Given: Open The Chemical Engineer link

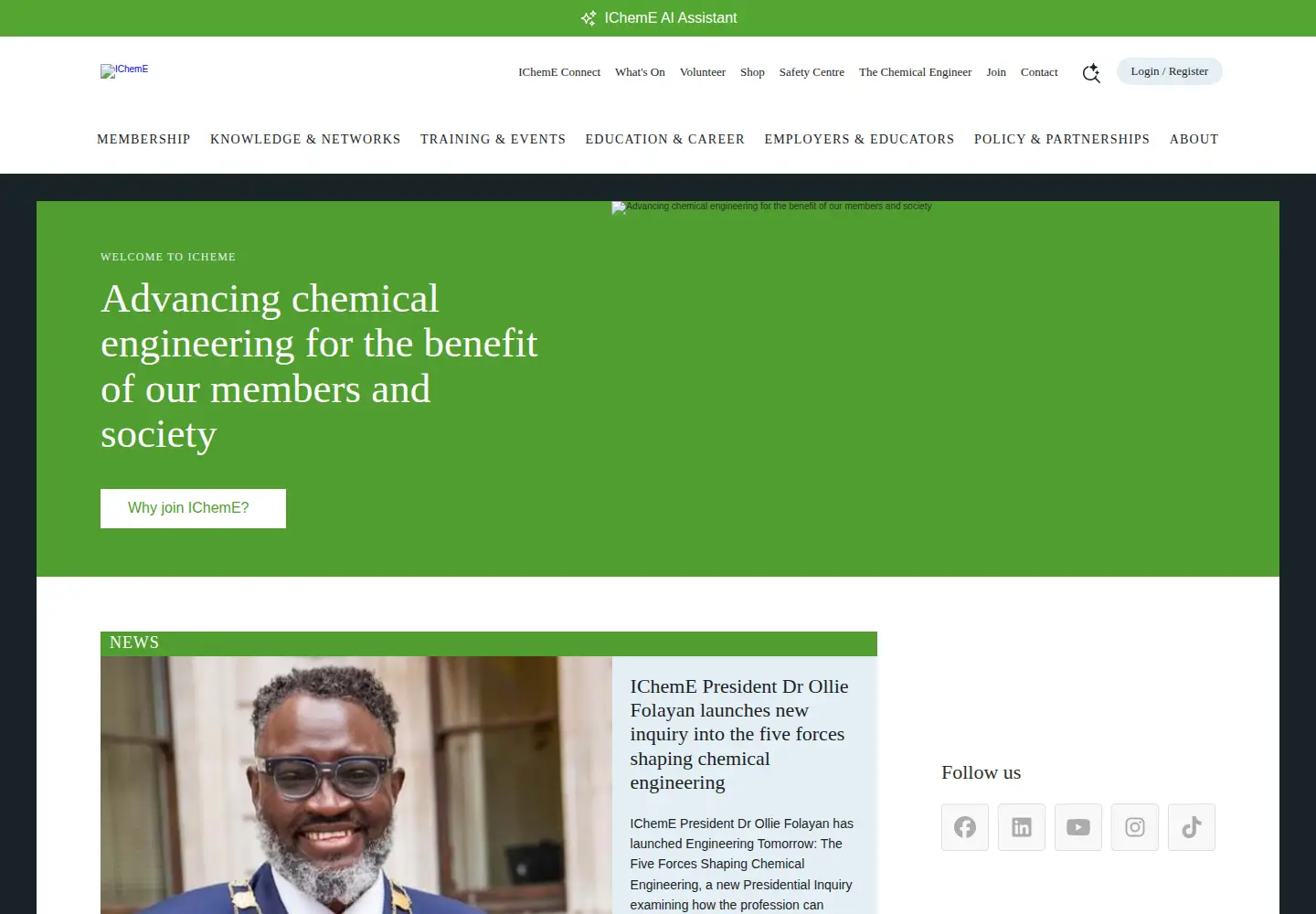Looking at the screenshot, I should [915, 72].
